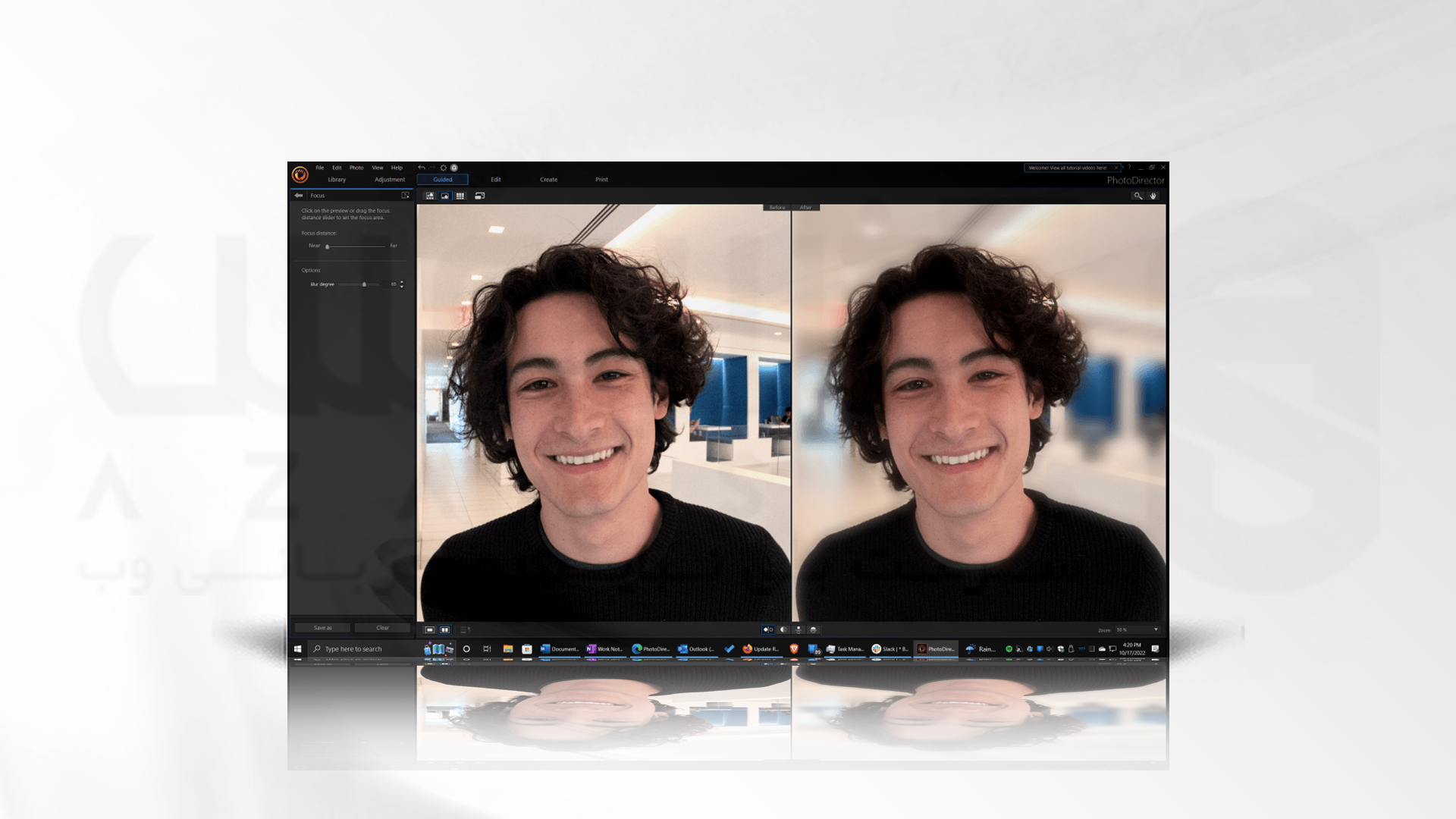The image size is (1456, 819).
Task: Go back from the Focus panel
Action: pyautogui.click(x=299, y=196)
